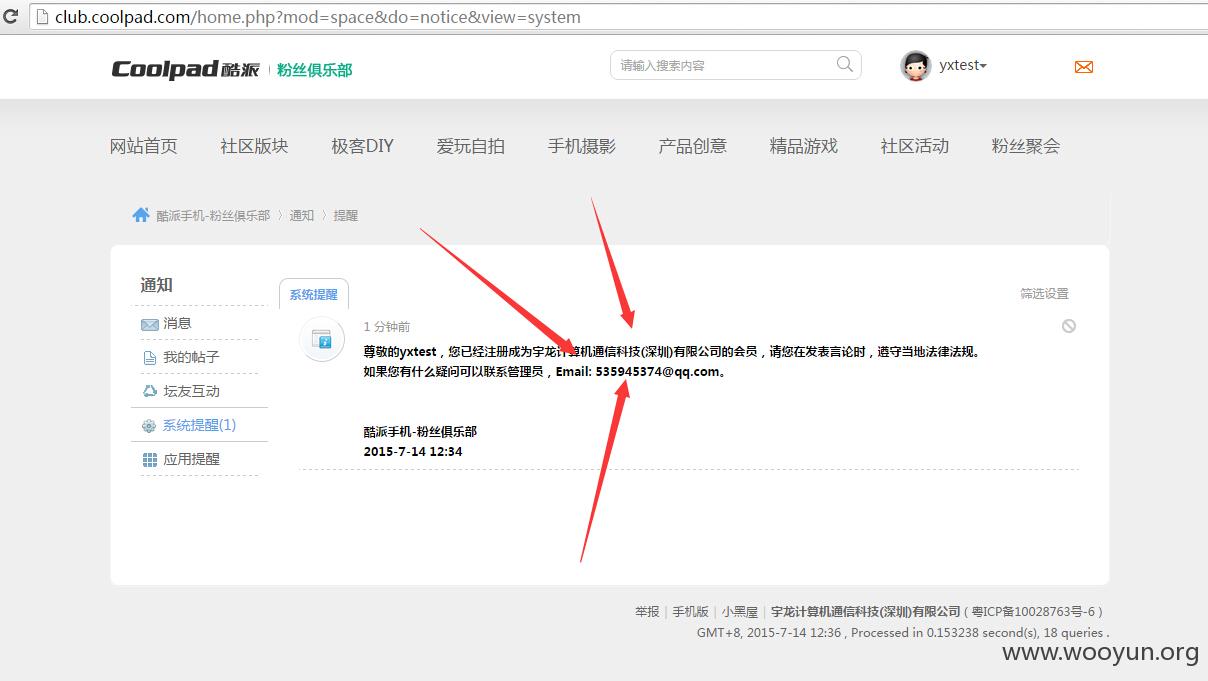Open 筛选设置 filter settings link
The height and width of the screenshot is (681, 1208).
[x=1044, y=293]
